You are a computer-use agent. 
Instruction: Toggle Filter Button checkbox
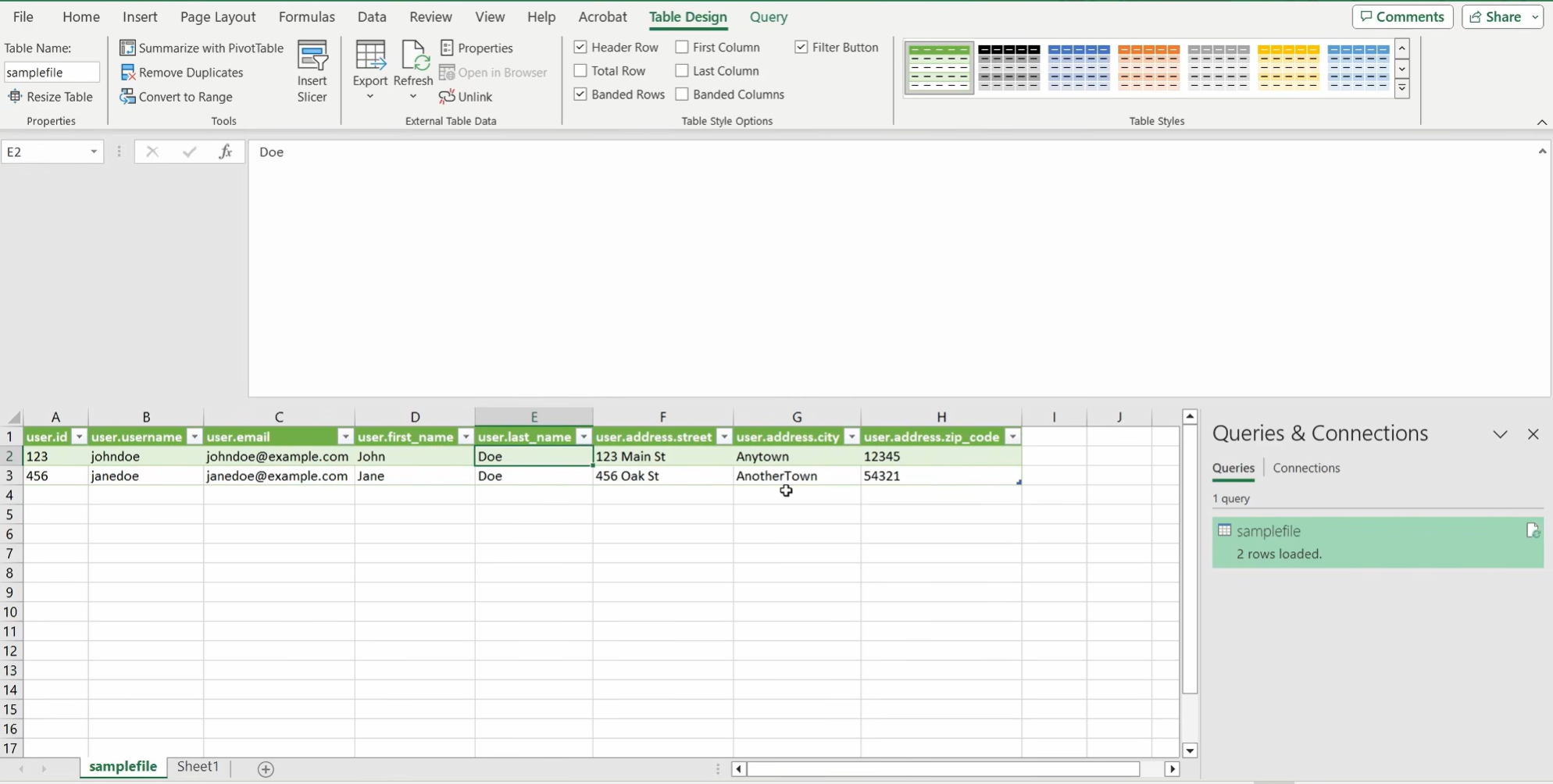coord(801,47)
